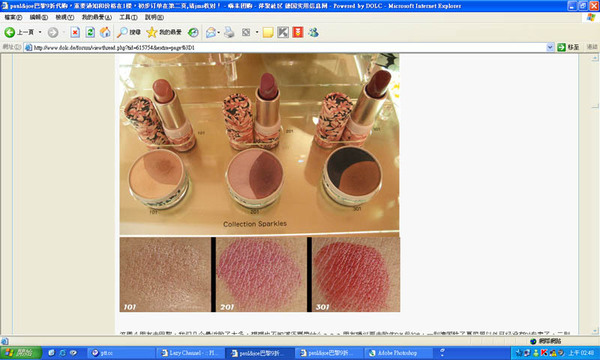Click the Collection Sparkles caption text
The width and height of the screenshot is (600, 360).
[x=255, y=224]
